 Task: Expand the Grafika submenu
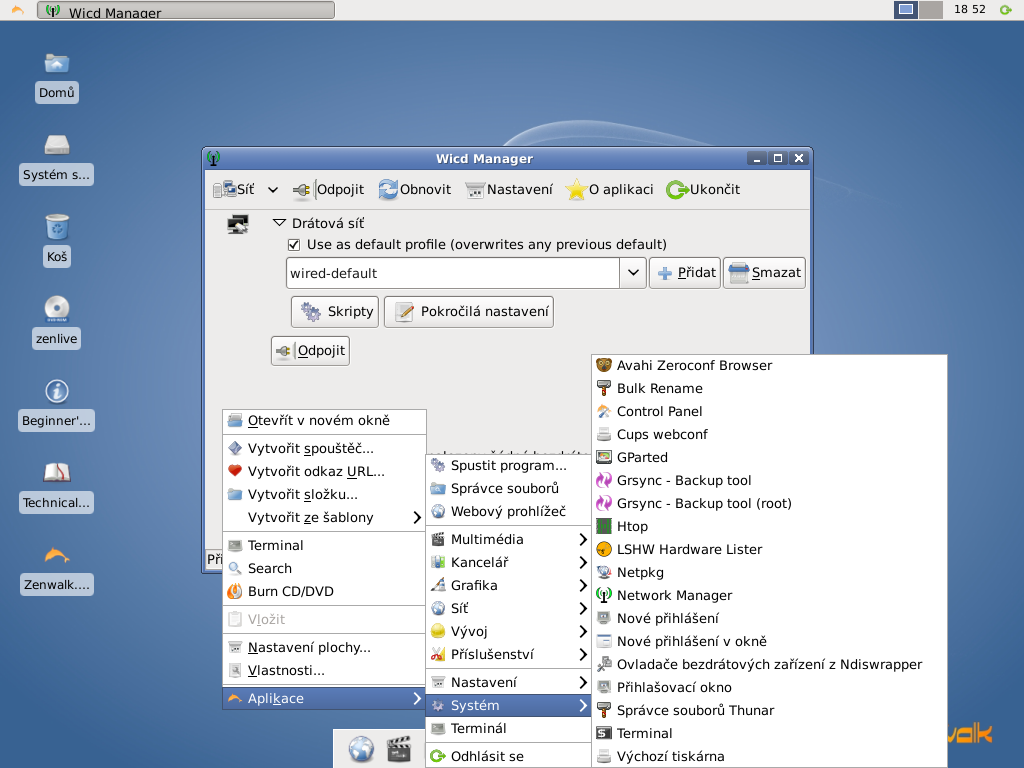509,585
